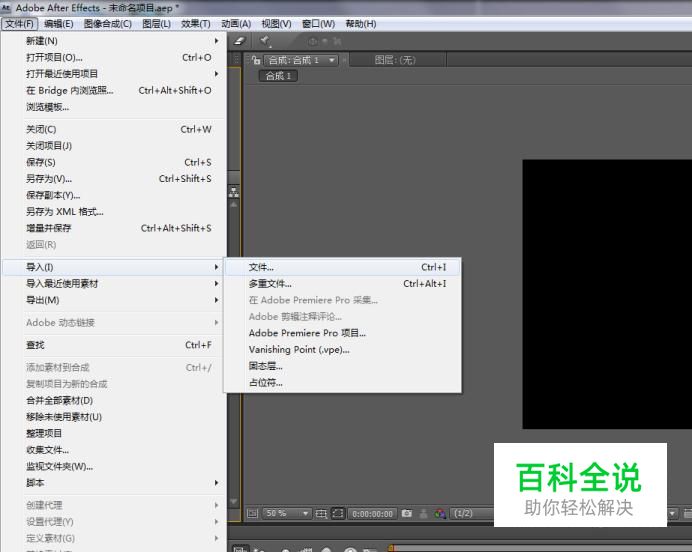Choose 关闭项目(J) menu entry

tap(114, 146)
